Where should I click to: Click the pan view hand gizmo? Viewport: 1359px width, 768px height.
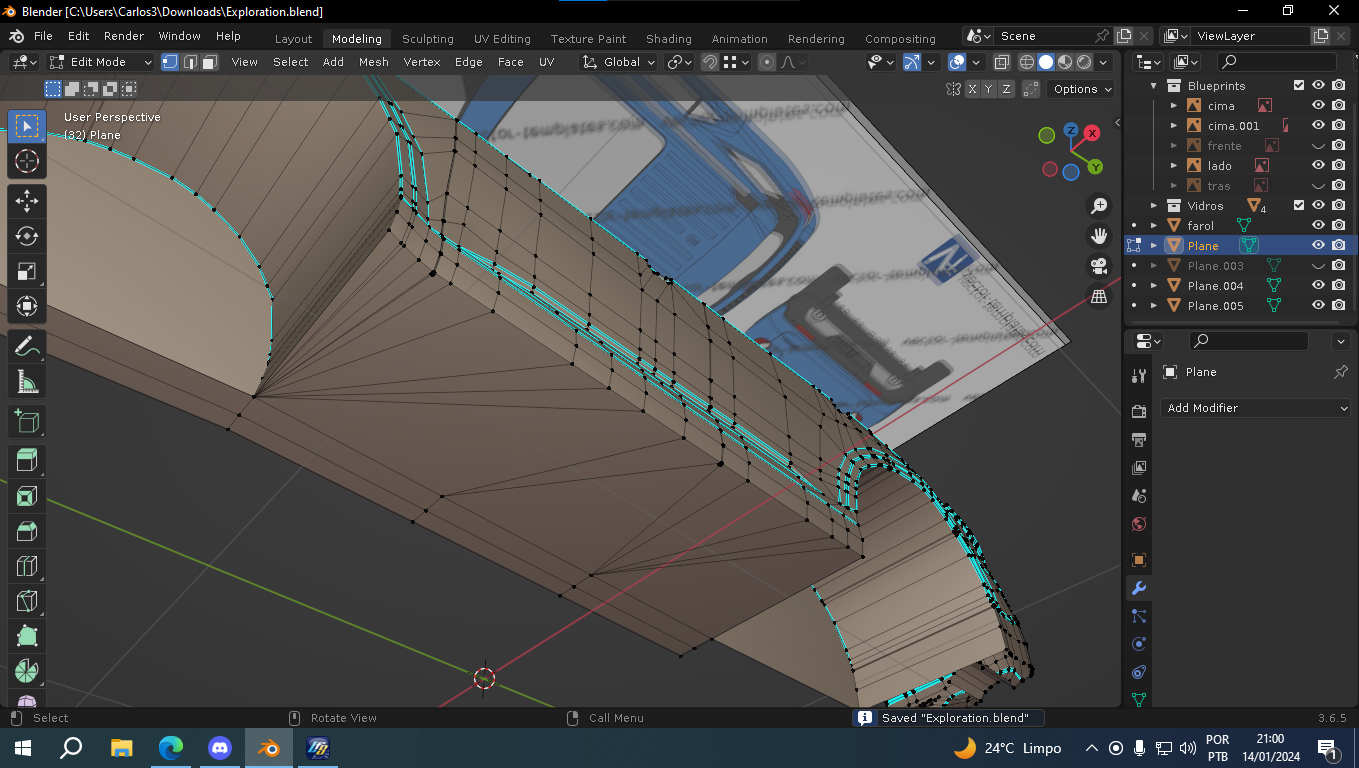tap(1099, 236)
